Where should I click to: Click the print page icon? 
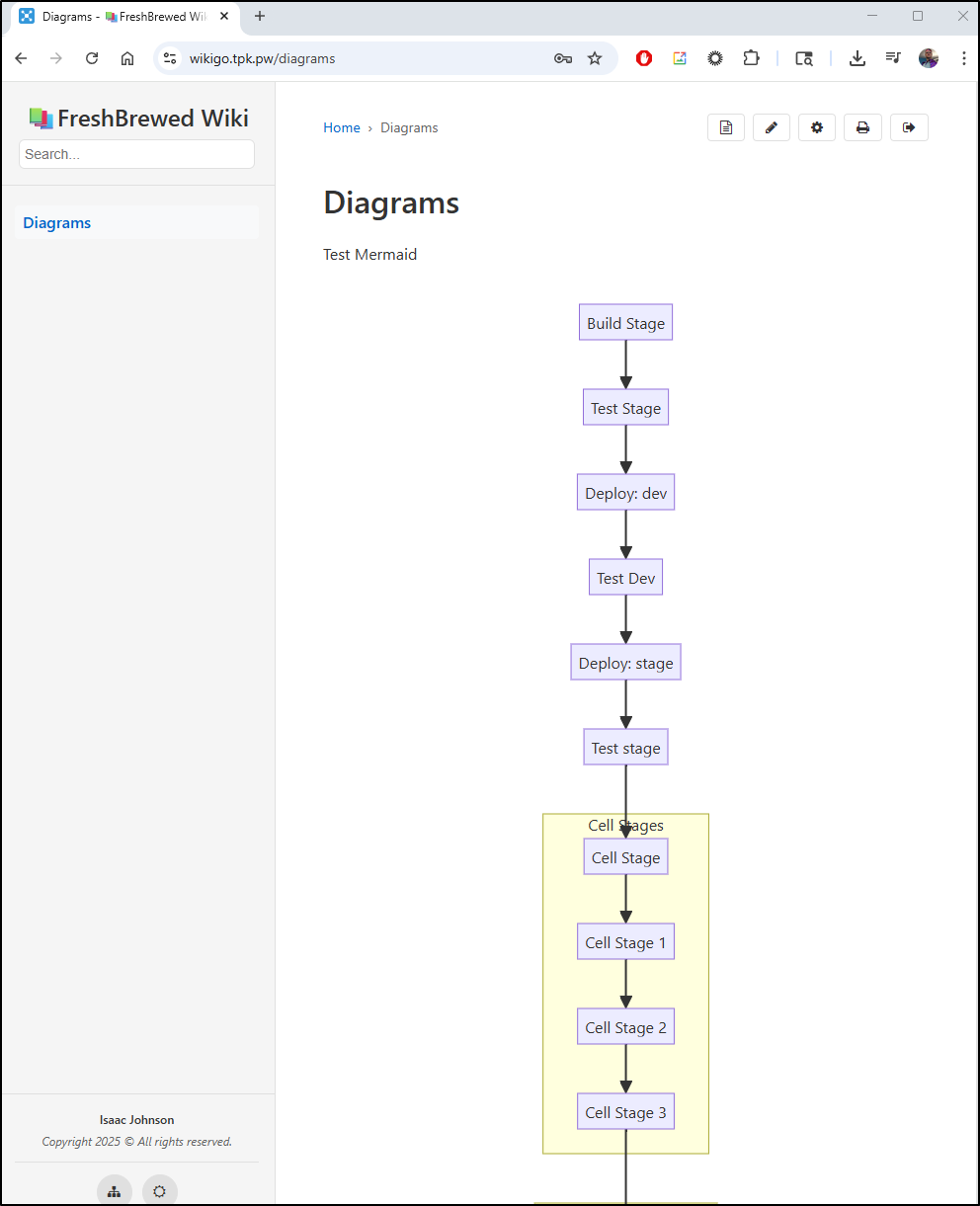pyautogui.click(x=862, y=127)
